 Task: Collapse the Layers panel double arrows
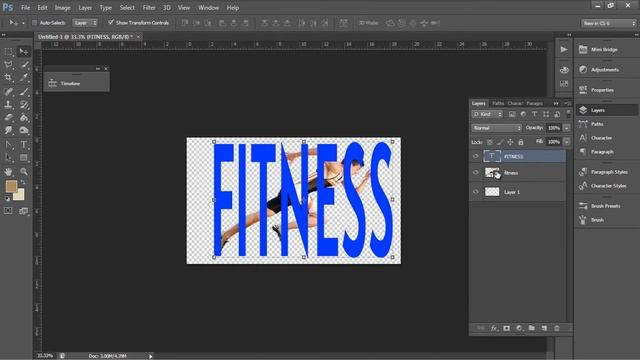(556, 103)
